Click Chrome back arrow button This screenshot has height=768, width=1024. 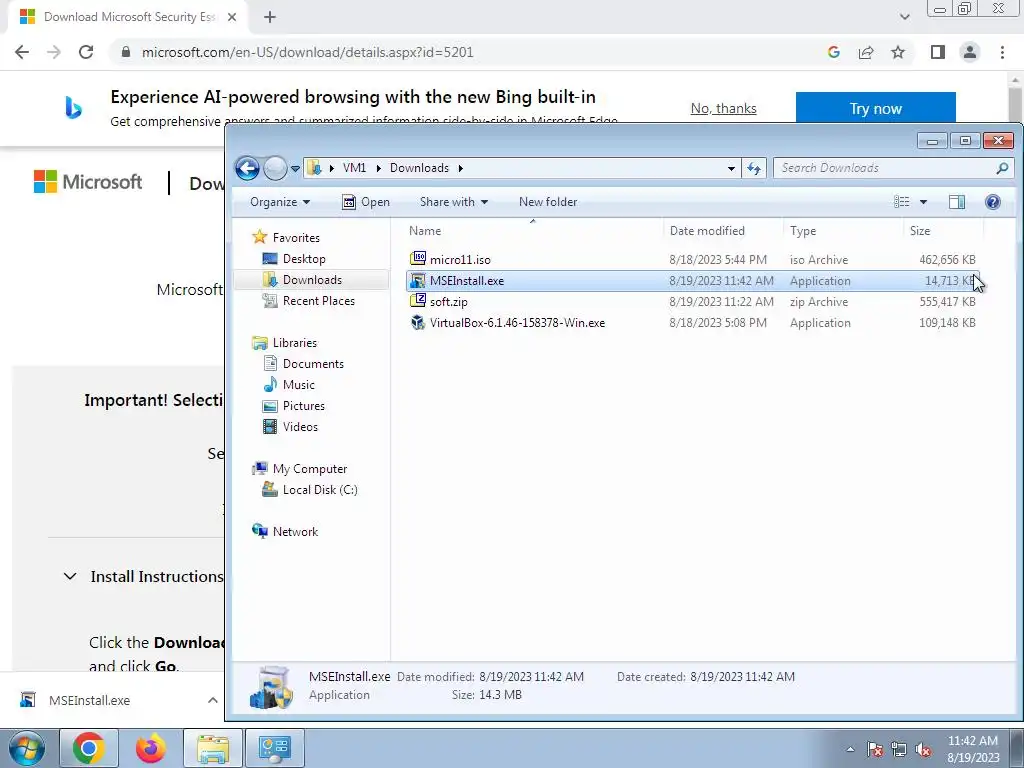22,52
